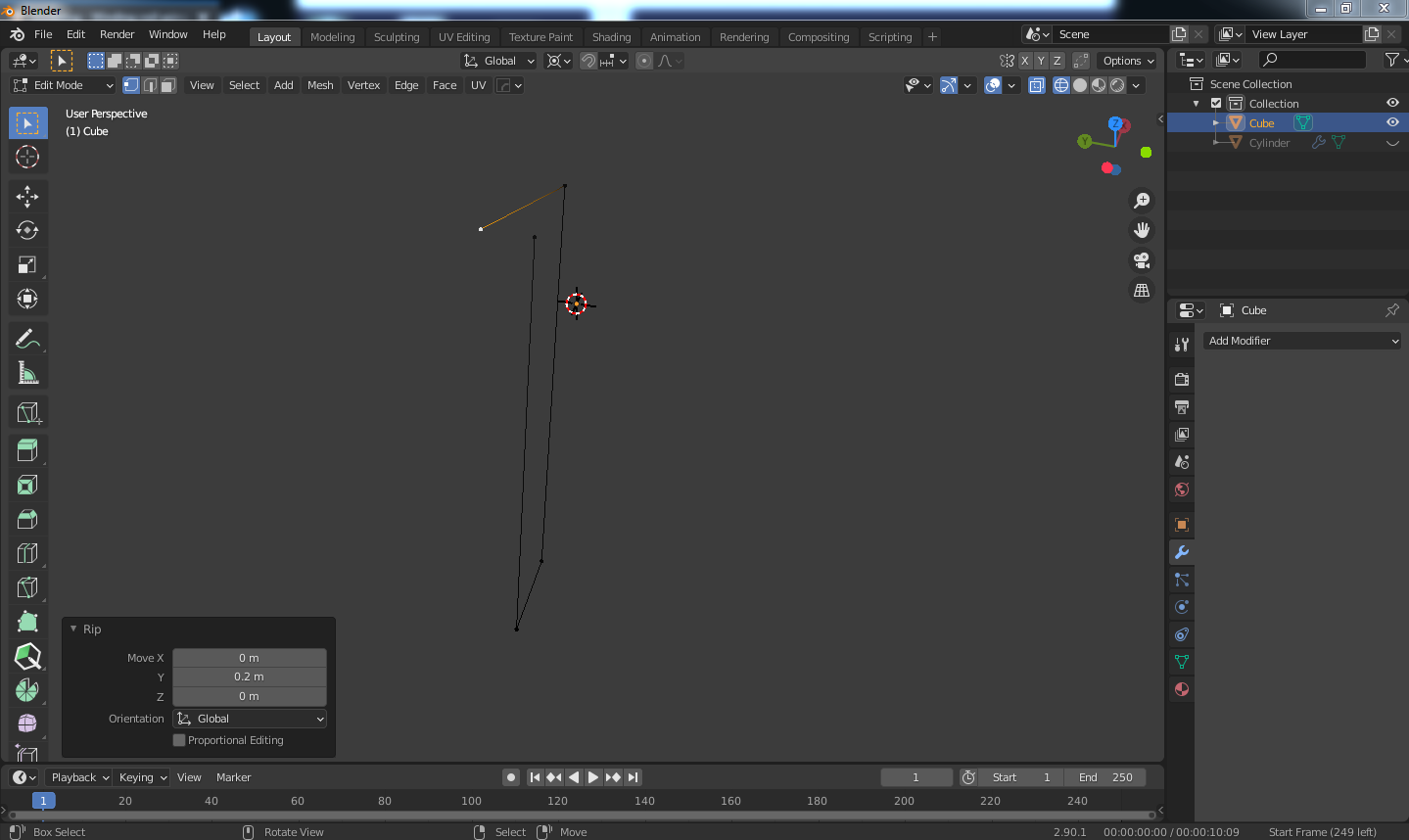This screenshot has height=840, width=1409.
Task: Toggle camera view icon
Action: coord(1142,260)
